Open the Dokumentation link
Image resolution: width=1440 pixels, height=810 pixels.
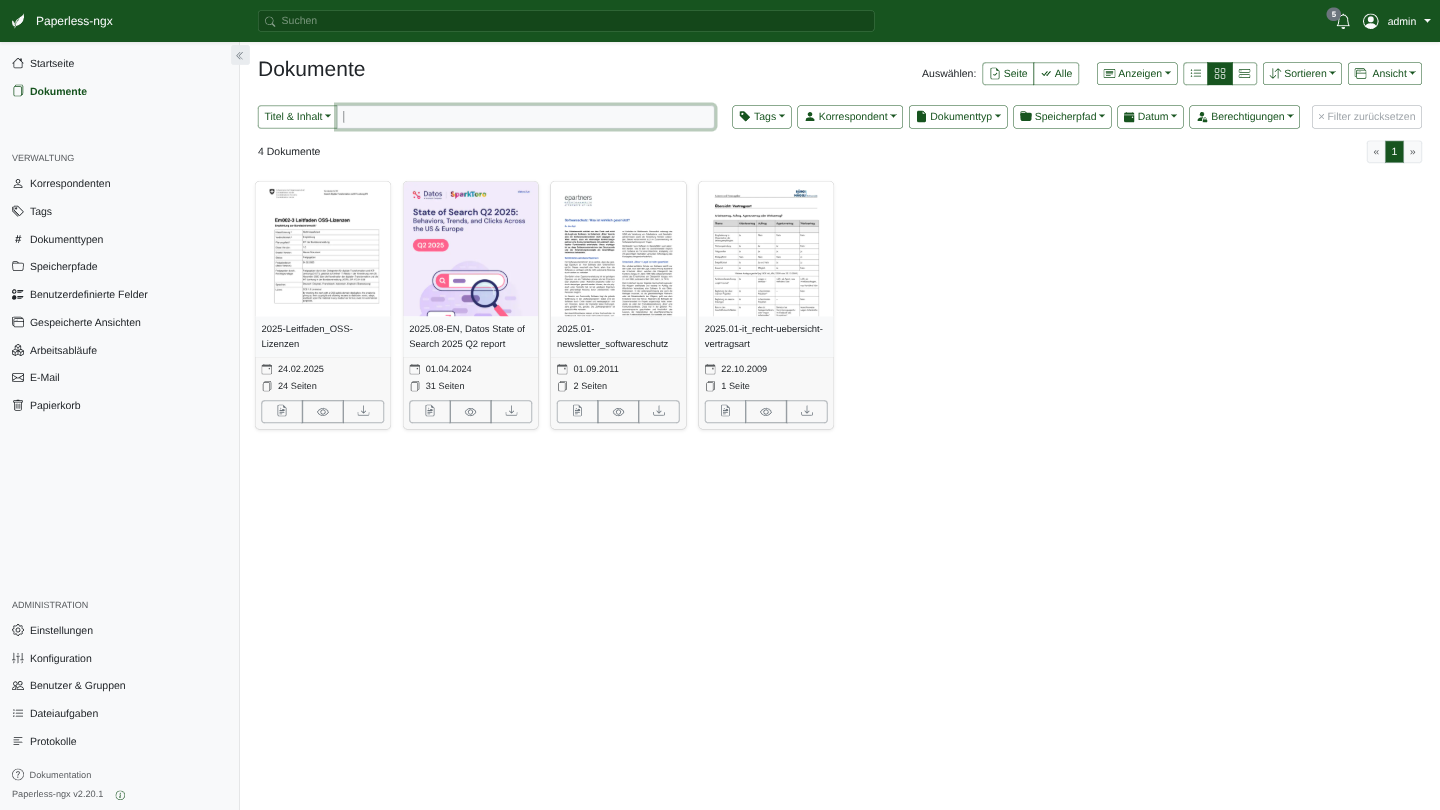(60, 775)
